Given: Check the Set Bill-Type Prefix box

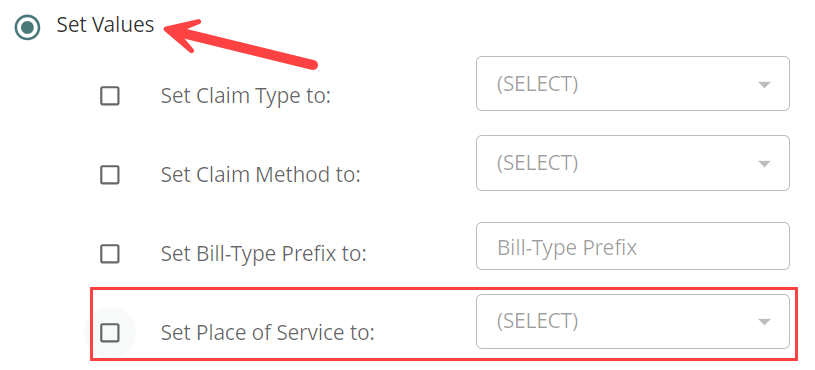Looking at the screenshot, I should 110,254.
